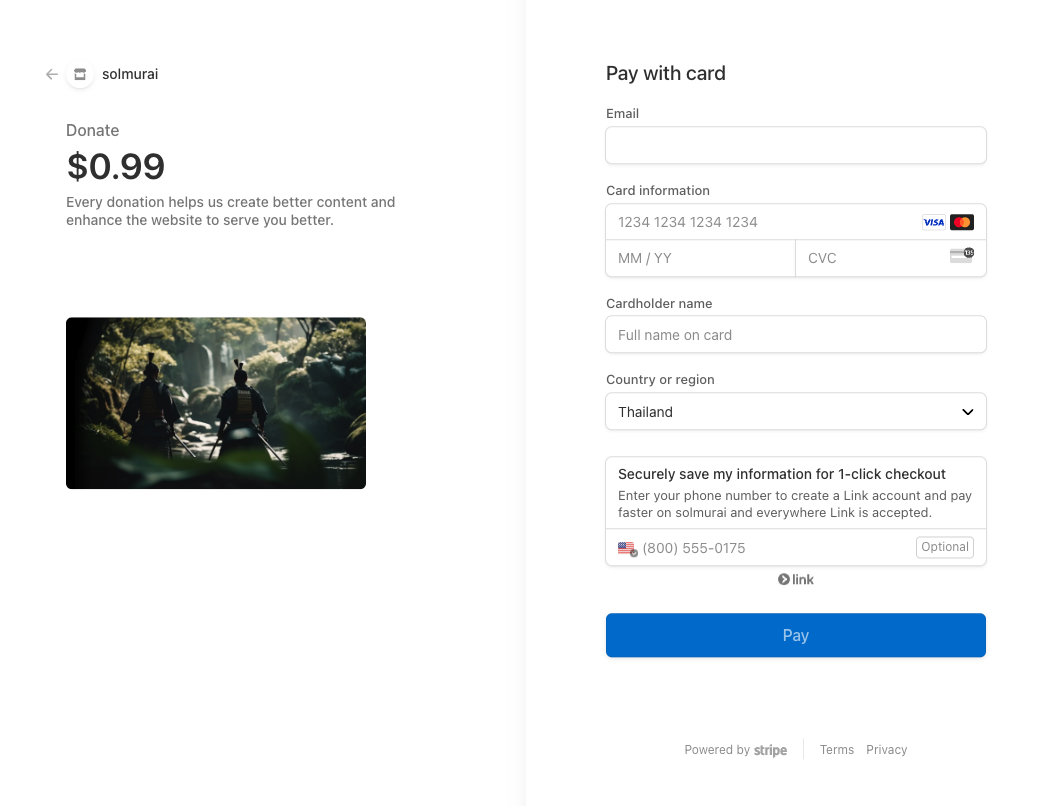Open the Privacy link
Screen dimensions: 1044x806
[x=886, y=750]
